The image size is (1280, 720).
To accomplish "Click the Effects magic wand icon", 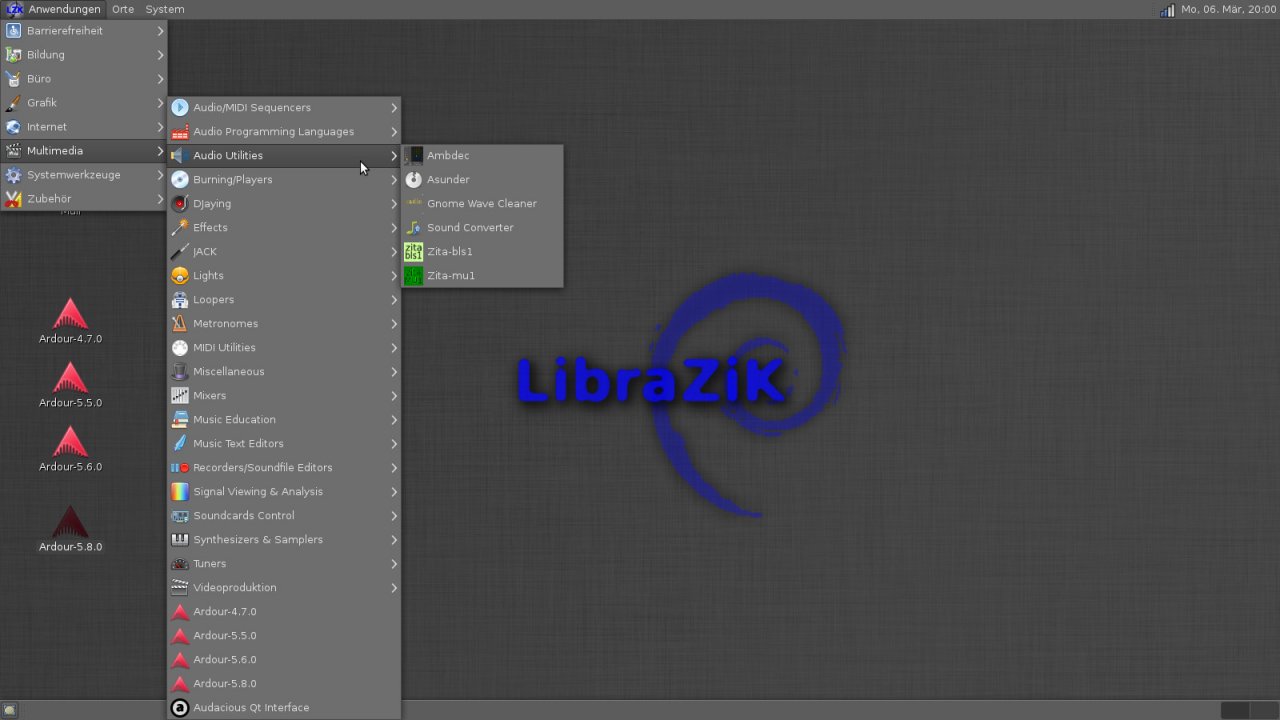I will coord(180,228).
